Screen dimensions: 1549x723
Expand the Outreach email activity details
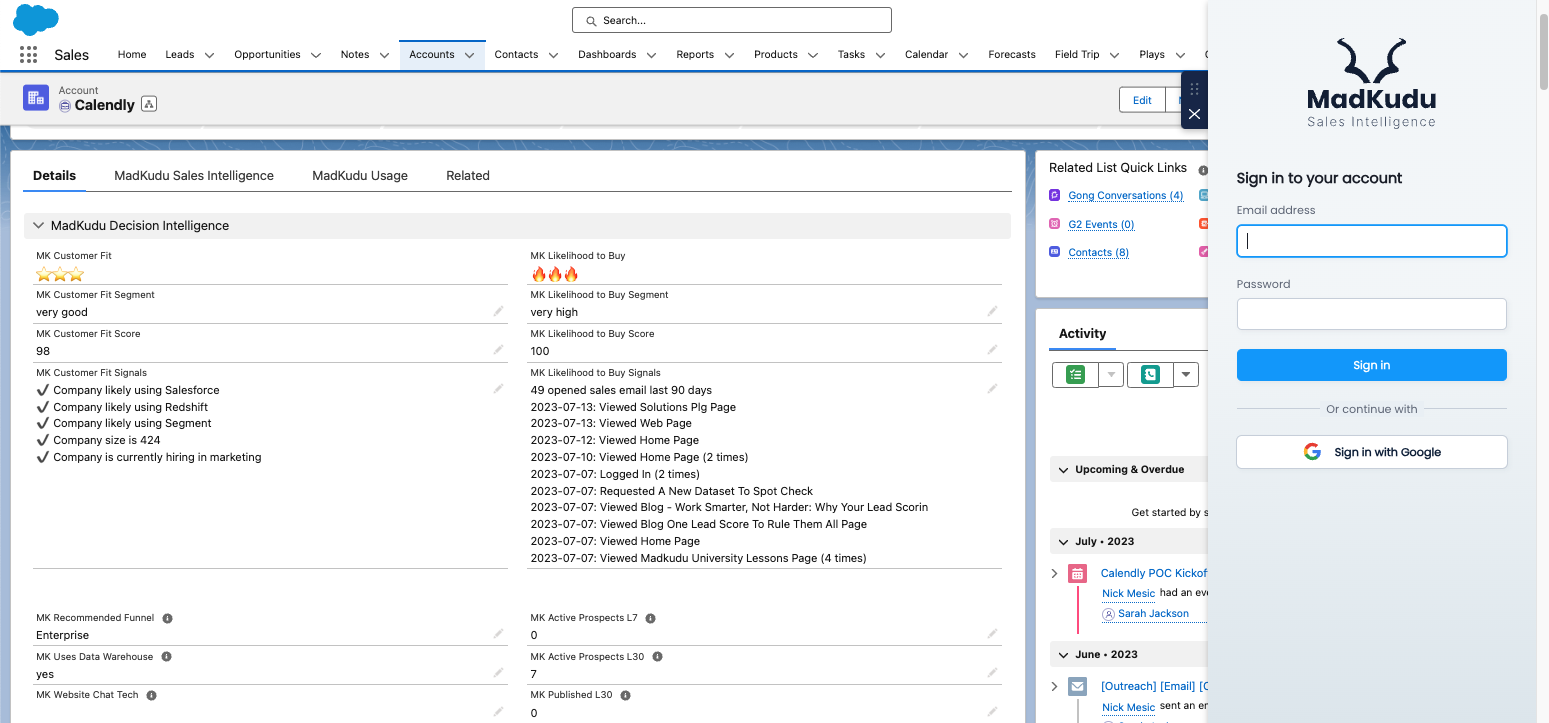tap(1054, 687)
